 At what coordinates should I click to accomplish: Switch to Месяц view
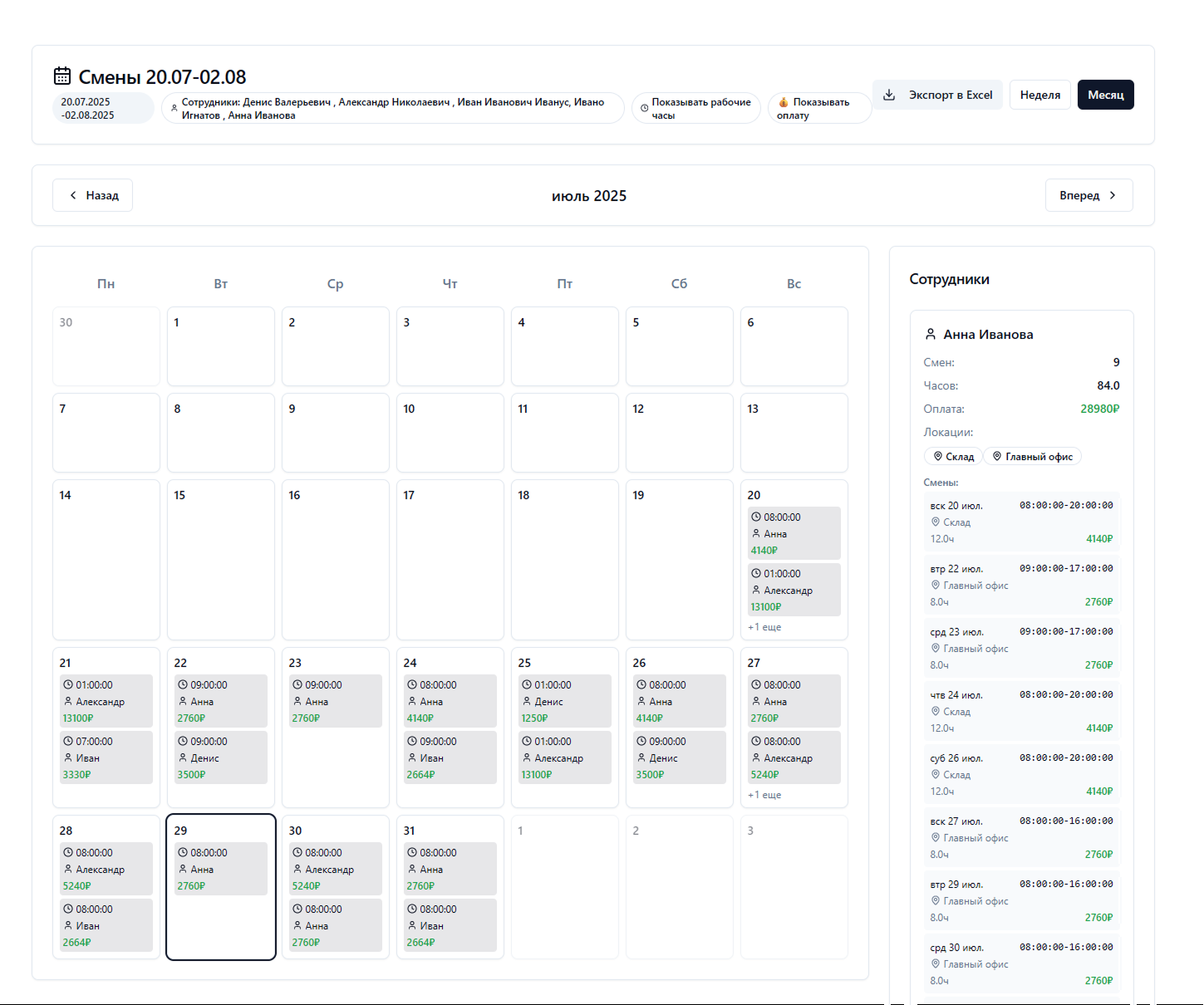click(x=1105, y=95)
